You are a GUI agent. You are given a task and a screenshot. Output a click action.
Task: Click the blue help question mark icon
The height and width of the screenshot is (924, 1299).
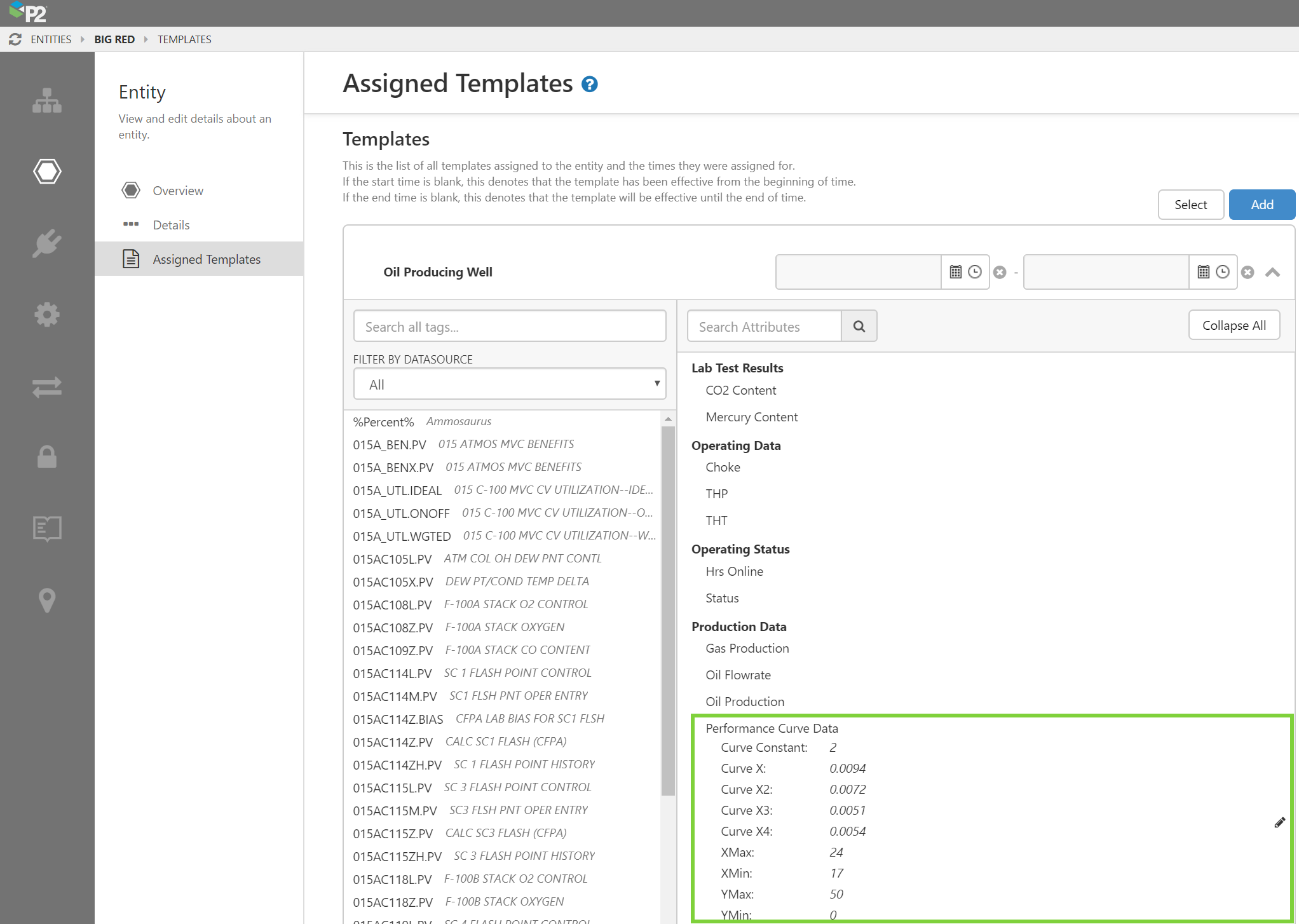(x=590, y=84)
